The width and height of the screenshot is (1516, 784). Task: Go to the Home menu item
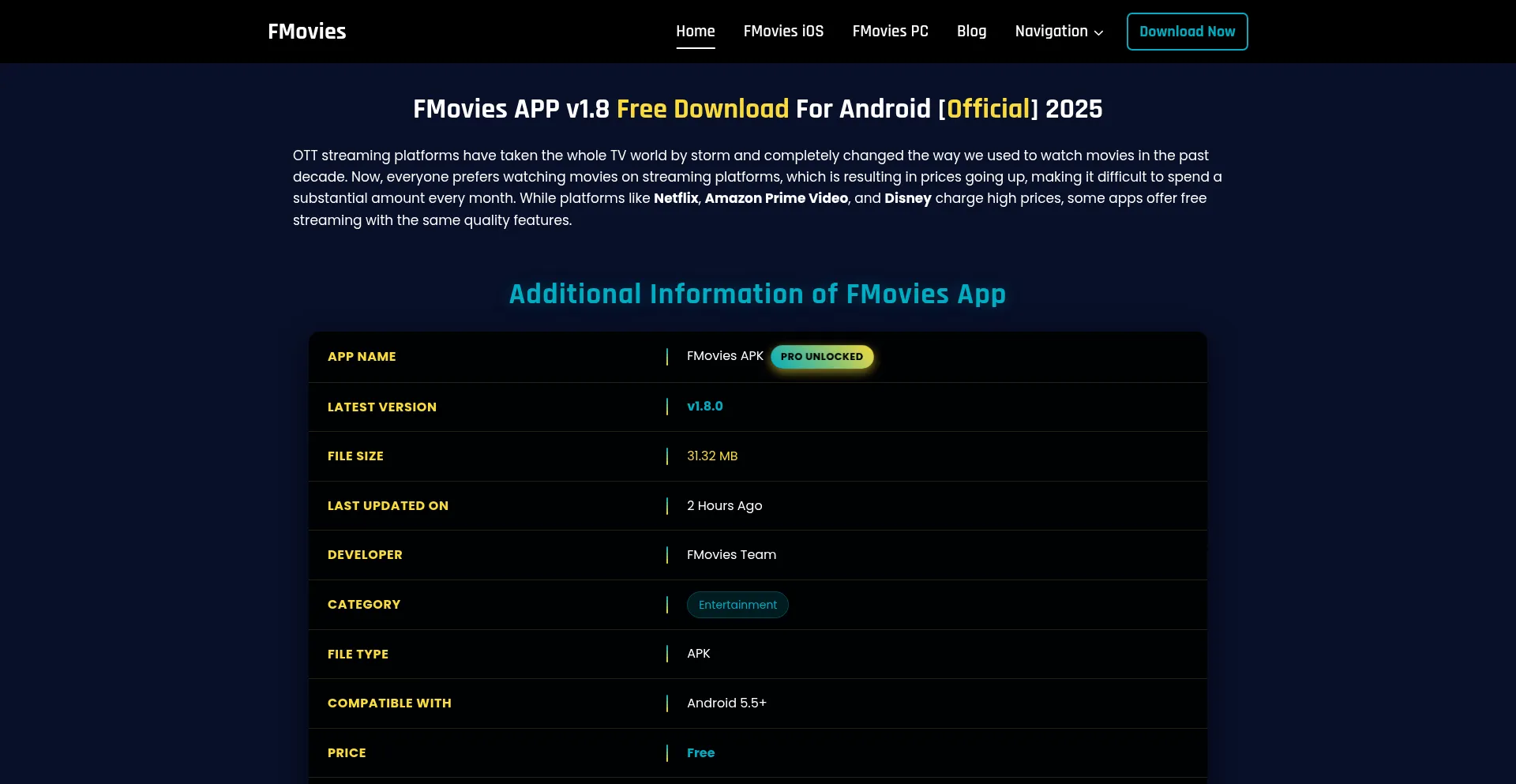point(695,32)
